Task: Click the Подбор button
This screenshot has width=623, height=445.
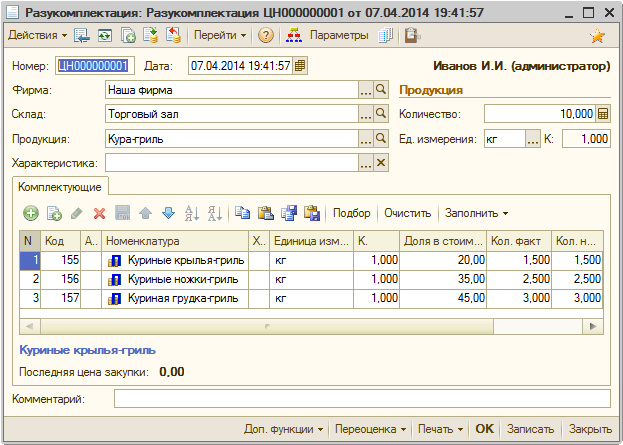Action: click(351, 213)
